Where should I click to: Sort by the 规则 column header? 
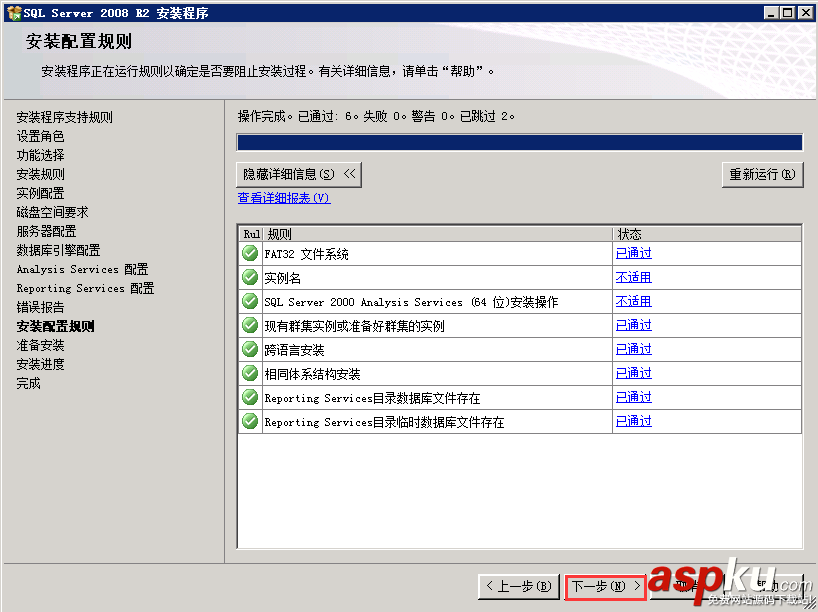(x=438, y=234)
